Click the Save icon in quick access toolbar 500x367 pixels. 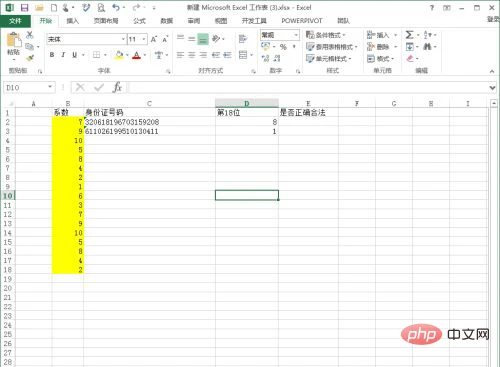[x=24, y=7]
